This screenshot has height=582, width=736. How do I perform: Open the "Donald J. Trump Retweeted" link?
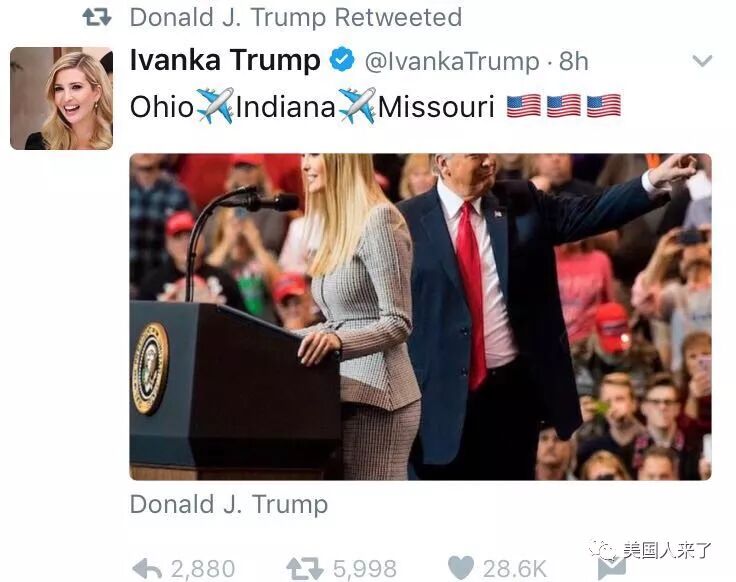(x=296, y=18)
